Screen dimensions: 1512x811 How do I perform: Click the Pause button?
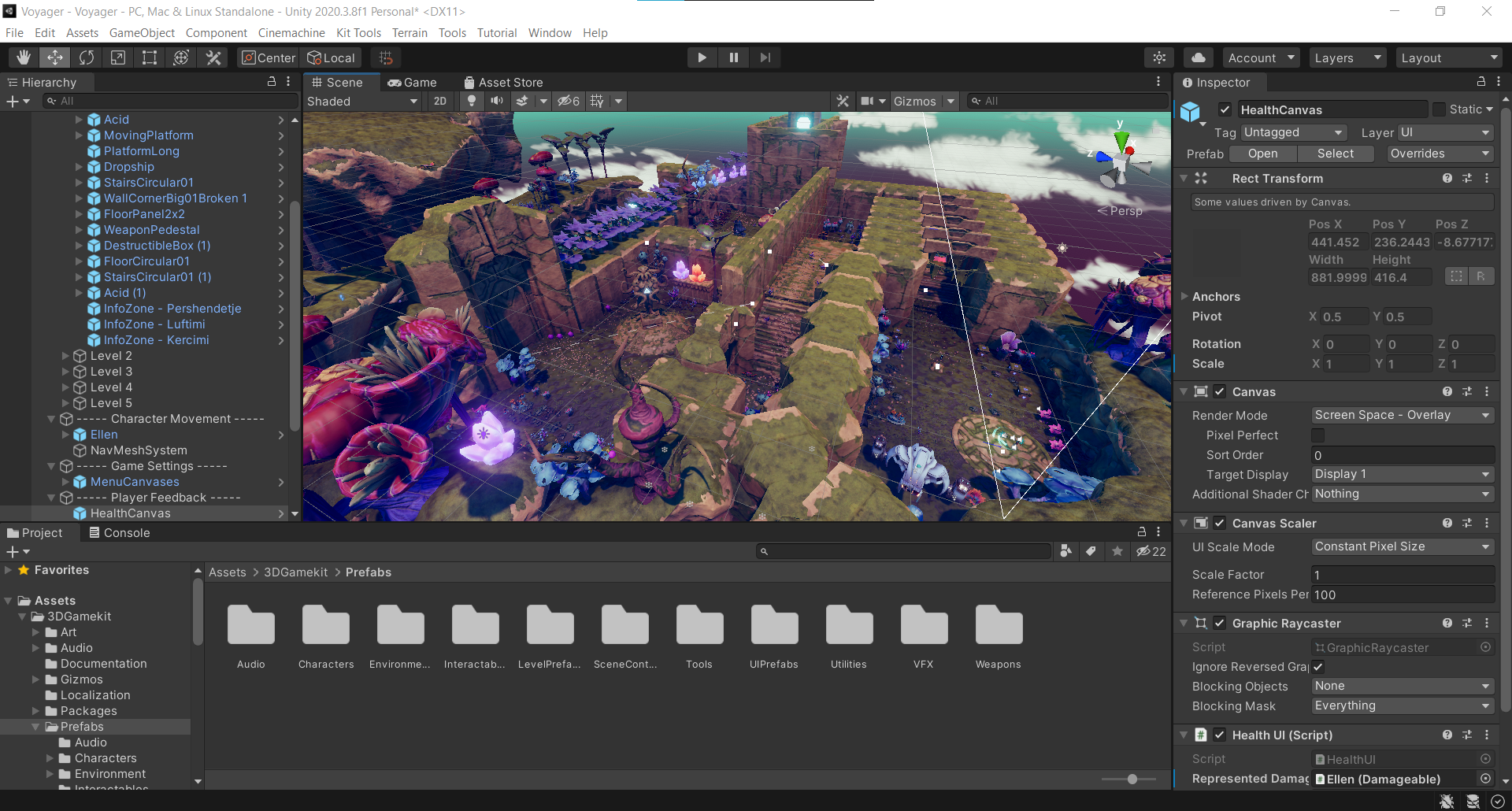pyautogui.click(x=733, y=57)
